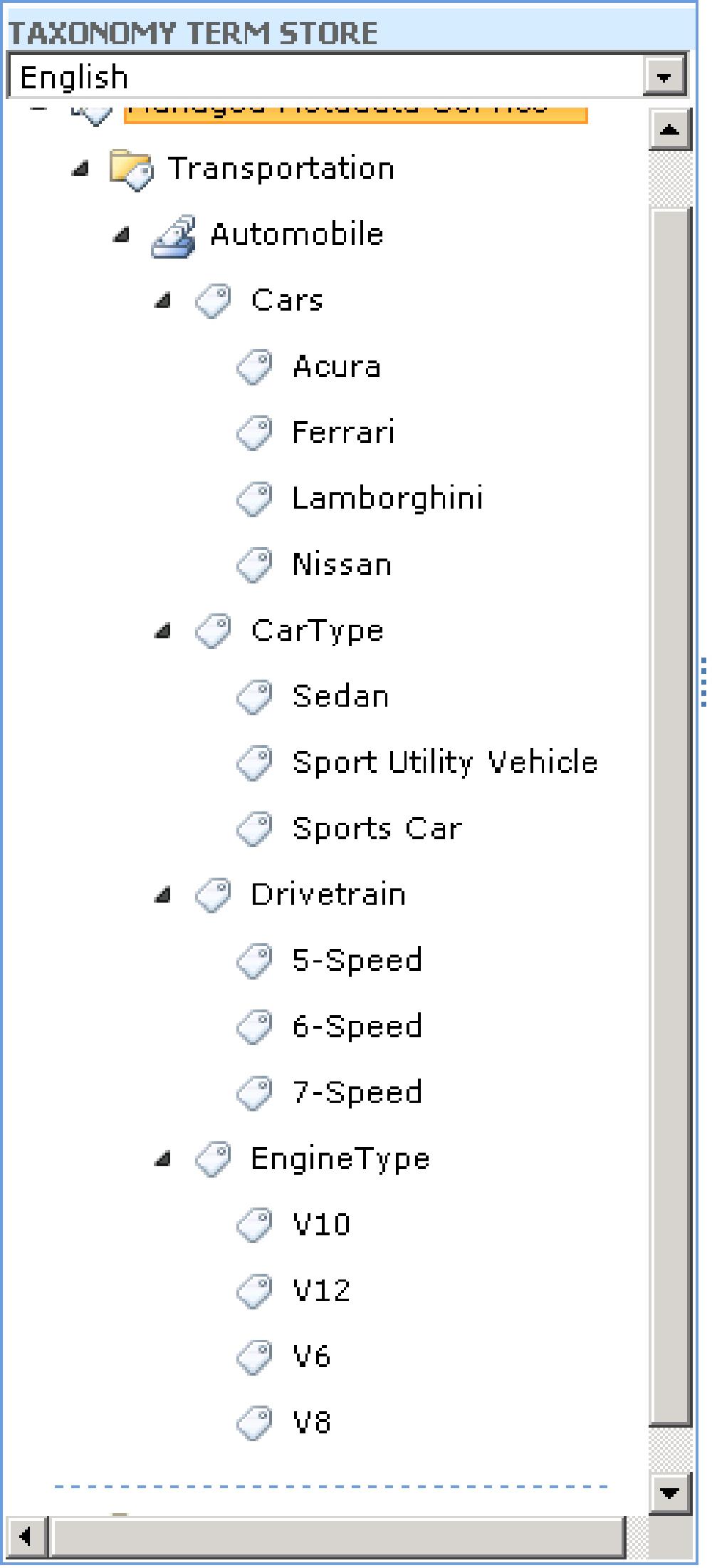Select the Sport Utility Vehicle term
Viewport: 712px width, 1568px height.
444,763
